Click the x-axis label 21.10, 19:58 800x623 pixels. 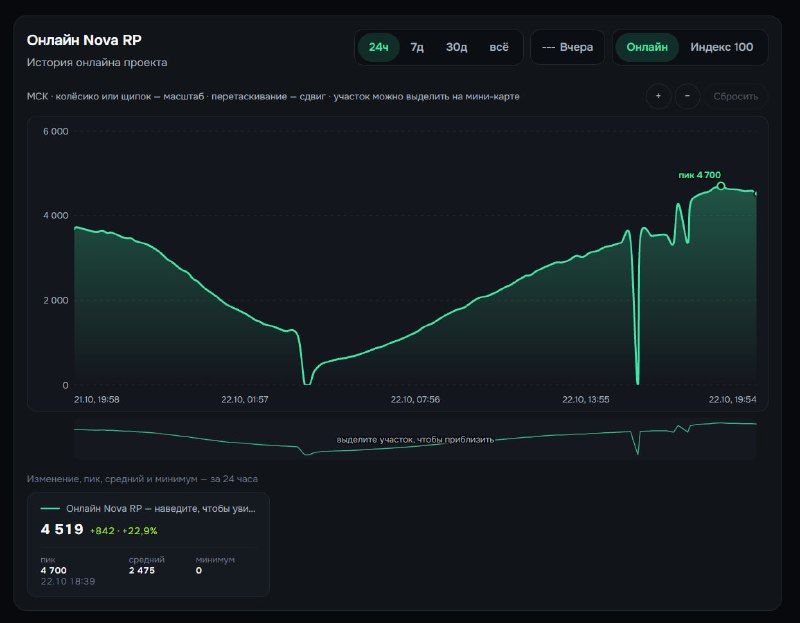click(x=96, y=399)
